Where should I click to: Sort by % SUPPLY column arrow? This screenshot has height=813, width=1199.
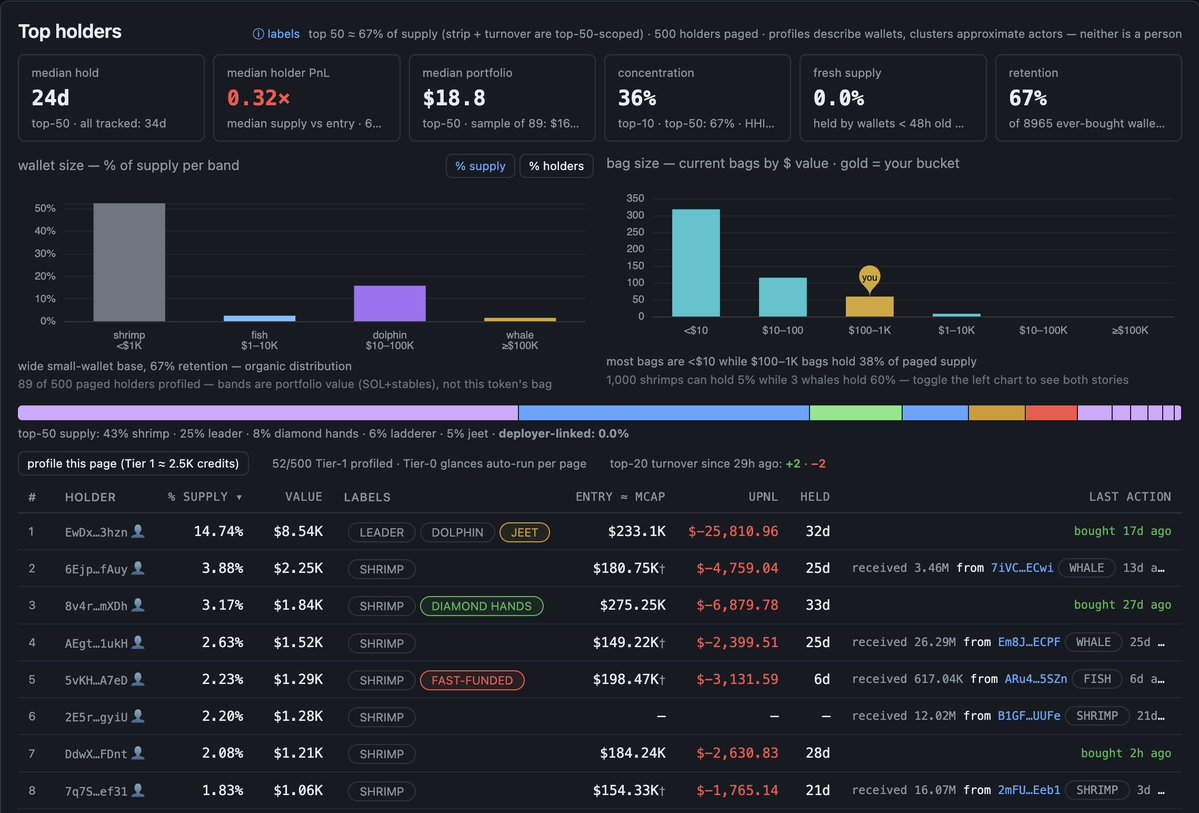click(x=239, y=497)
